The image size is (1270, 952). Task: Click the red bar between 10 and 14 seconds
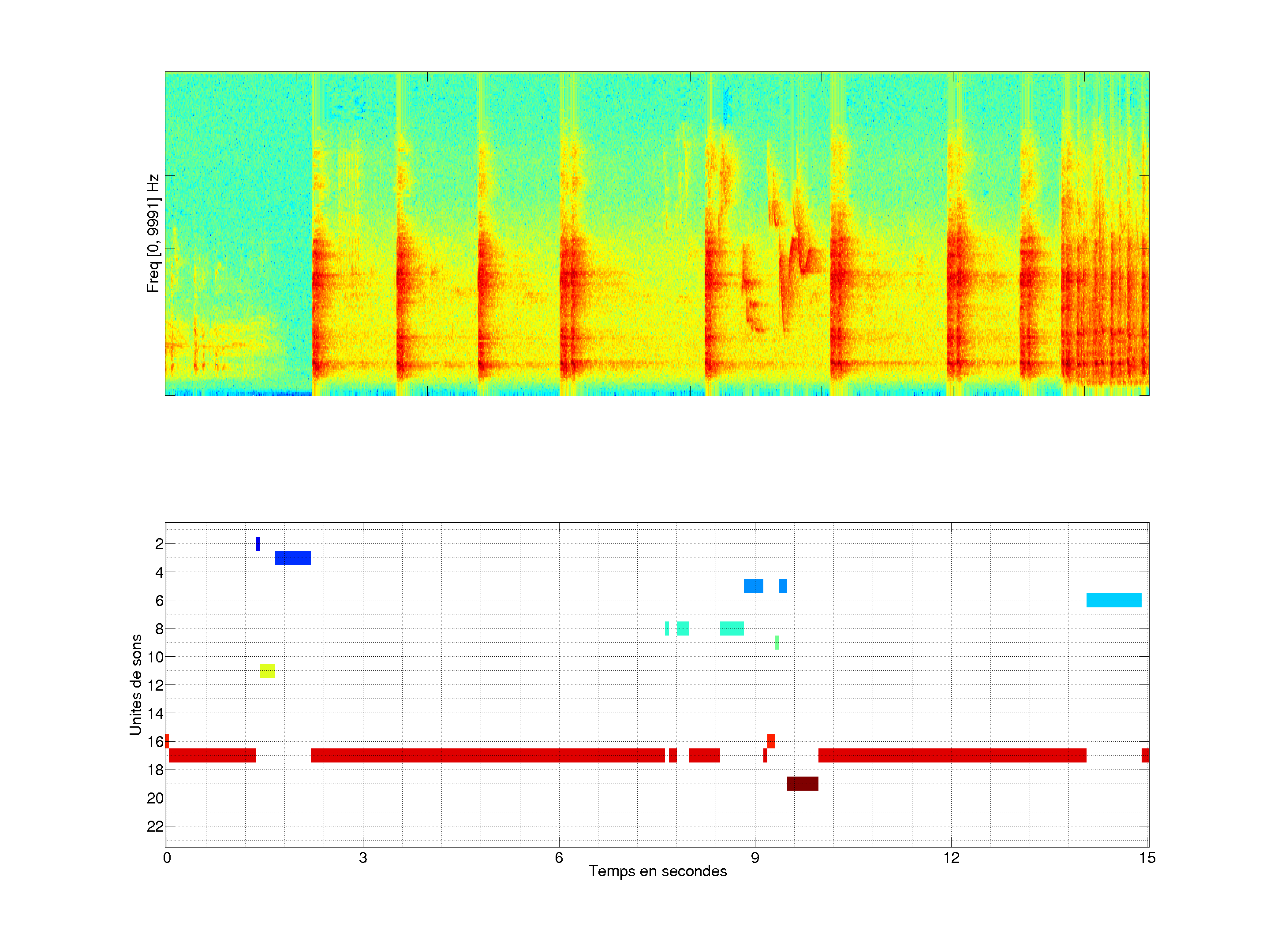[x=952, y=755]
